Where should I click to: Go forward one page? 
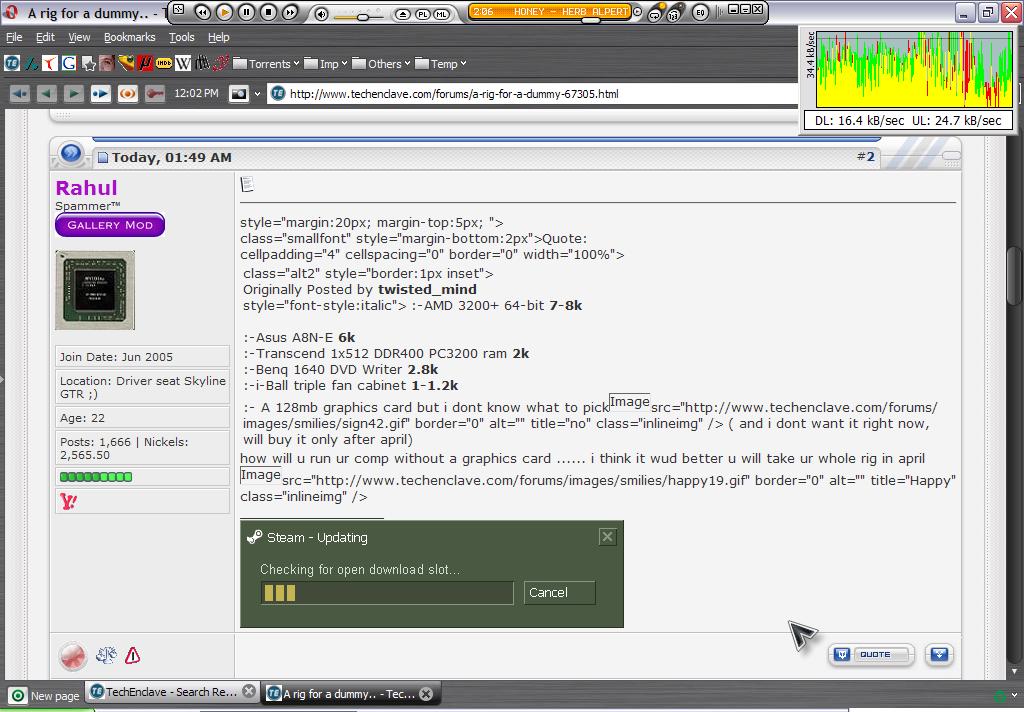pos(74,93)
